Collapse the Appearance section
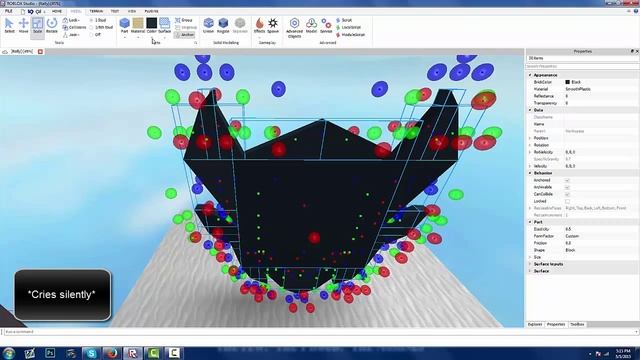This screenshot has height=360, width=640. pyautogui.click(x=530, y=75)
